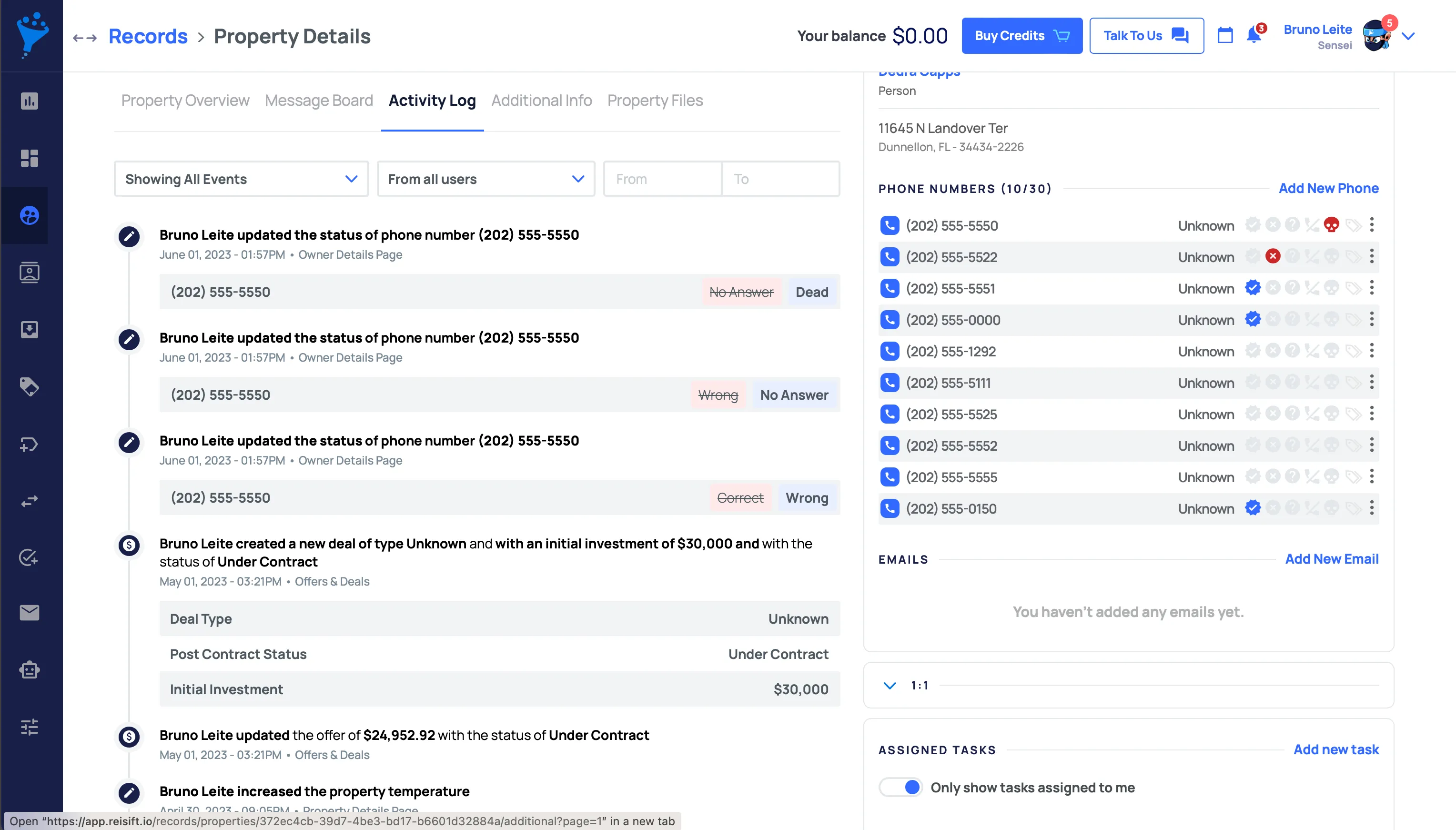Open the Property Files tab
This screenshot has height=830, width=1456.
[655, 101]
